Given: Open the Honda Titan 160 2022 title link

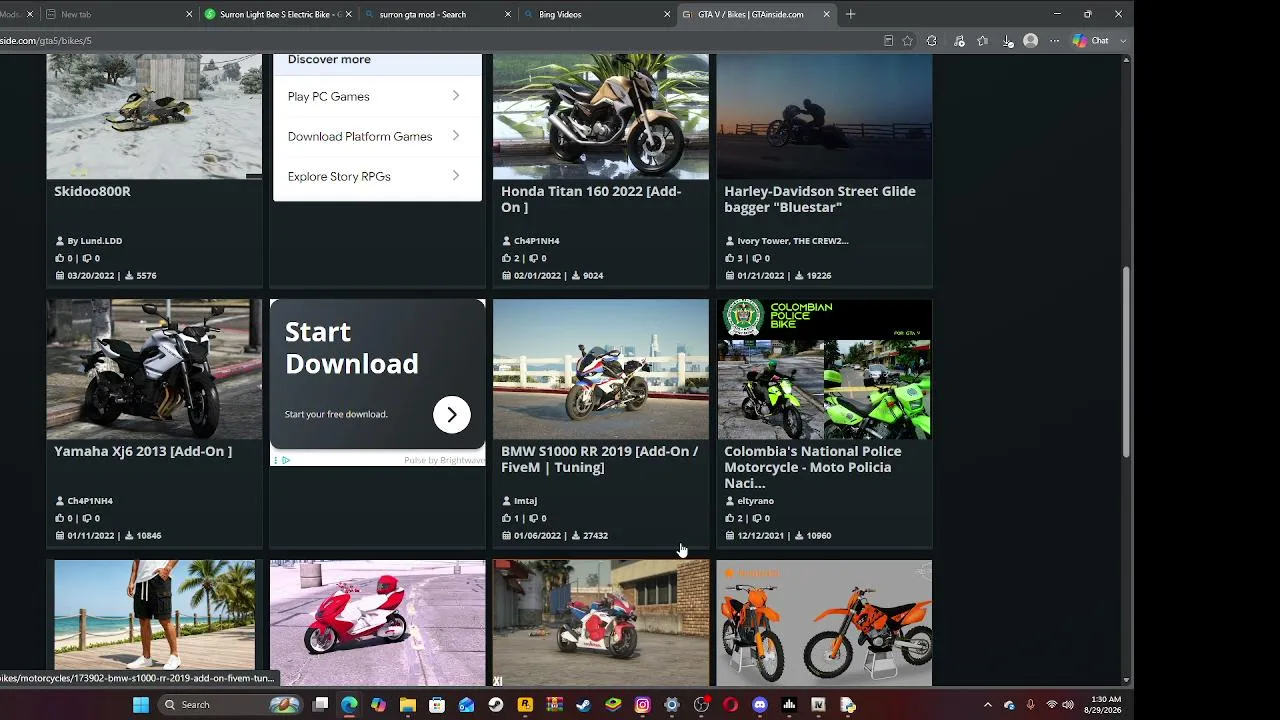Looking at the screenshot, I should pyautogui.click(x=591, y=199).
